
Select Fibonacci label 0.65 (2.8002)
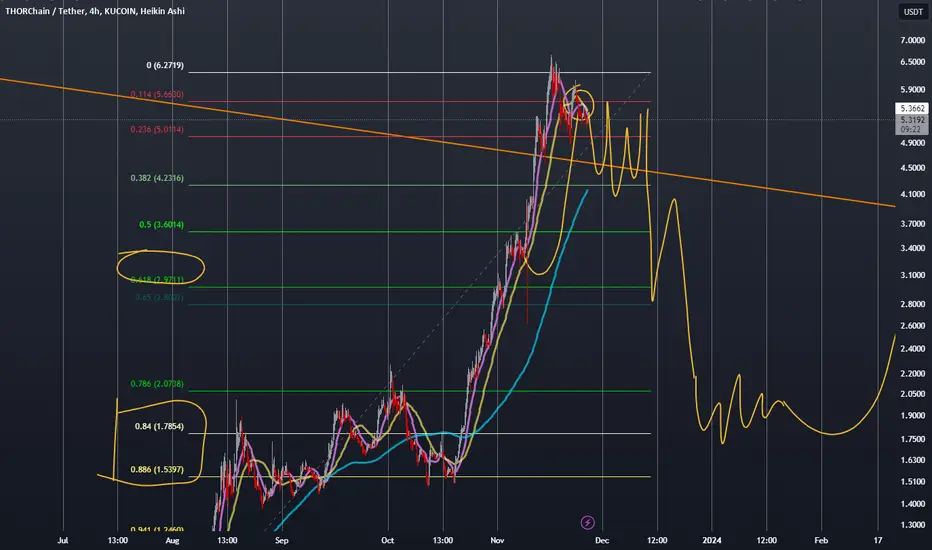[159, 297]
